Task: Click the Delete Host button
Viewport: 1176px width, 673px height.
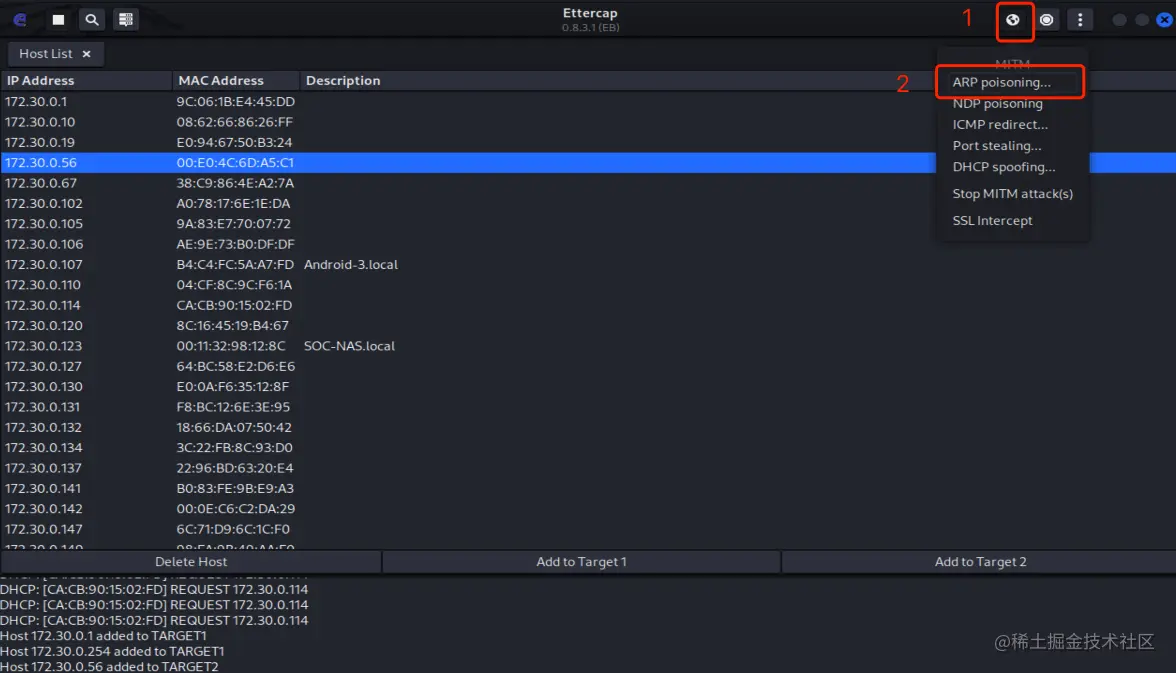Action: (x=190, y=562)
